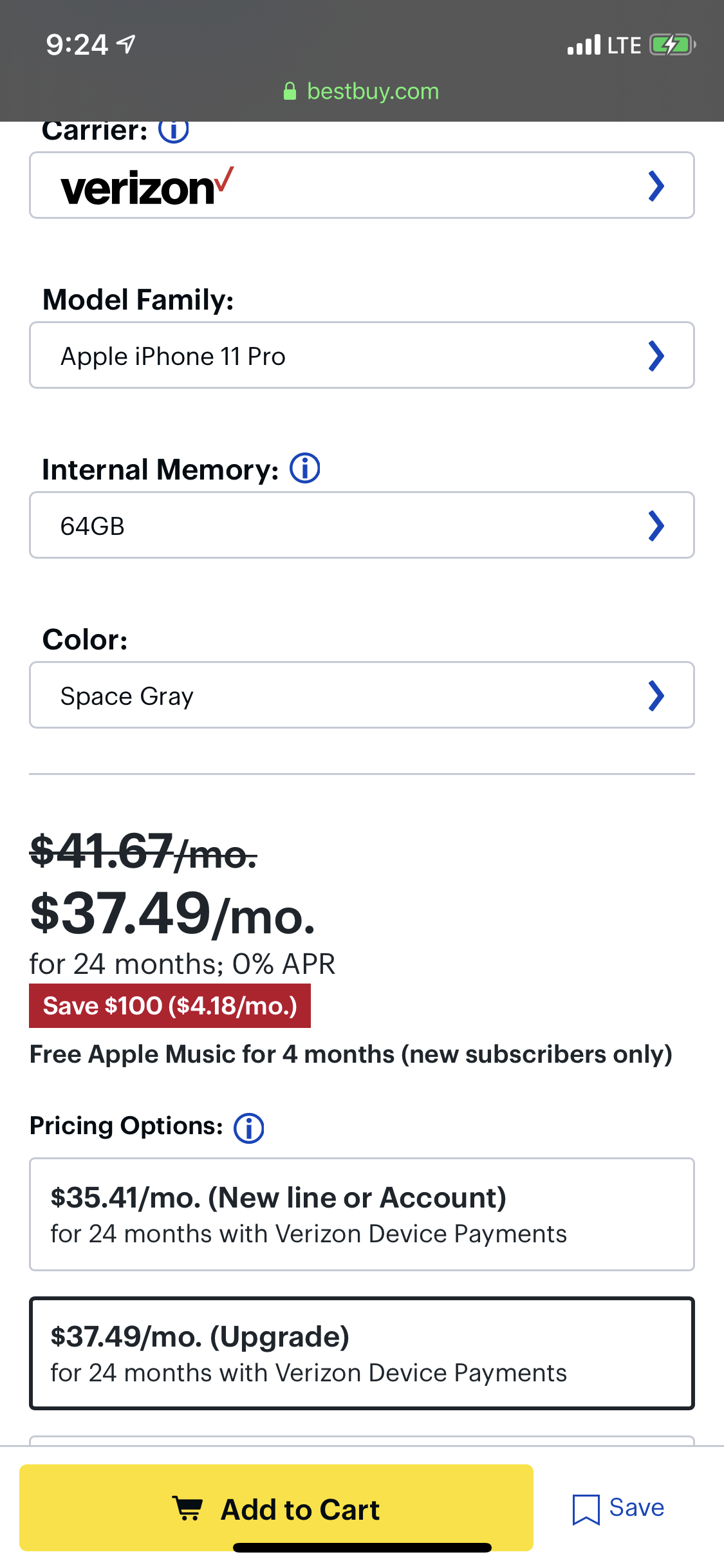The width and height of the screenshot is (724, 1568).
Task: Select the $35.41/mo. New line option
Action: [362, 1214]
